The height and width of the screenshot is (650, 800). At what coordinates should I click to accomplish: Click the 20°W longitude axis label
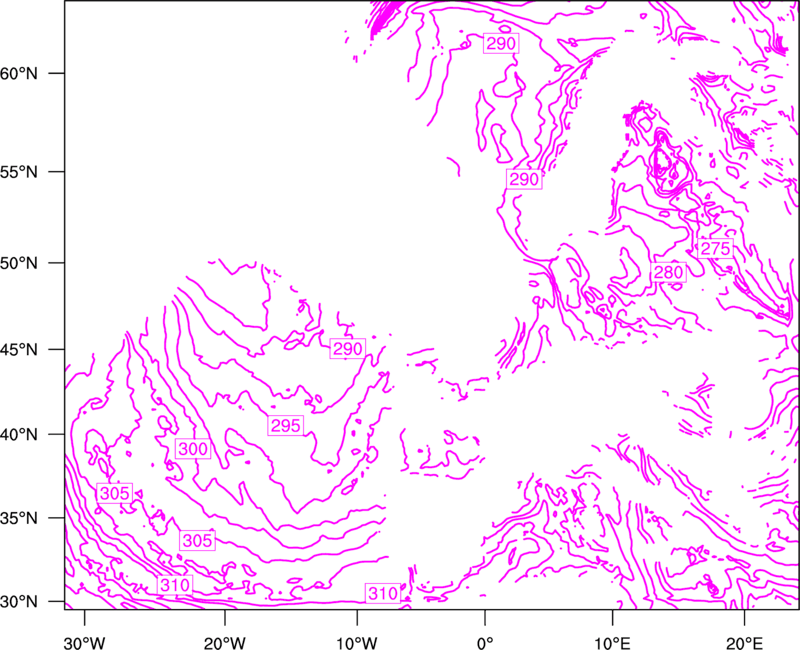pos(225,643)
